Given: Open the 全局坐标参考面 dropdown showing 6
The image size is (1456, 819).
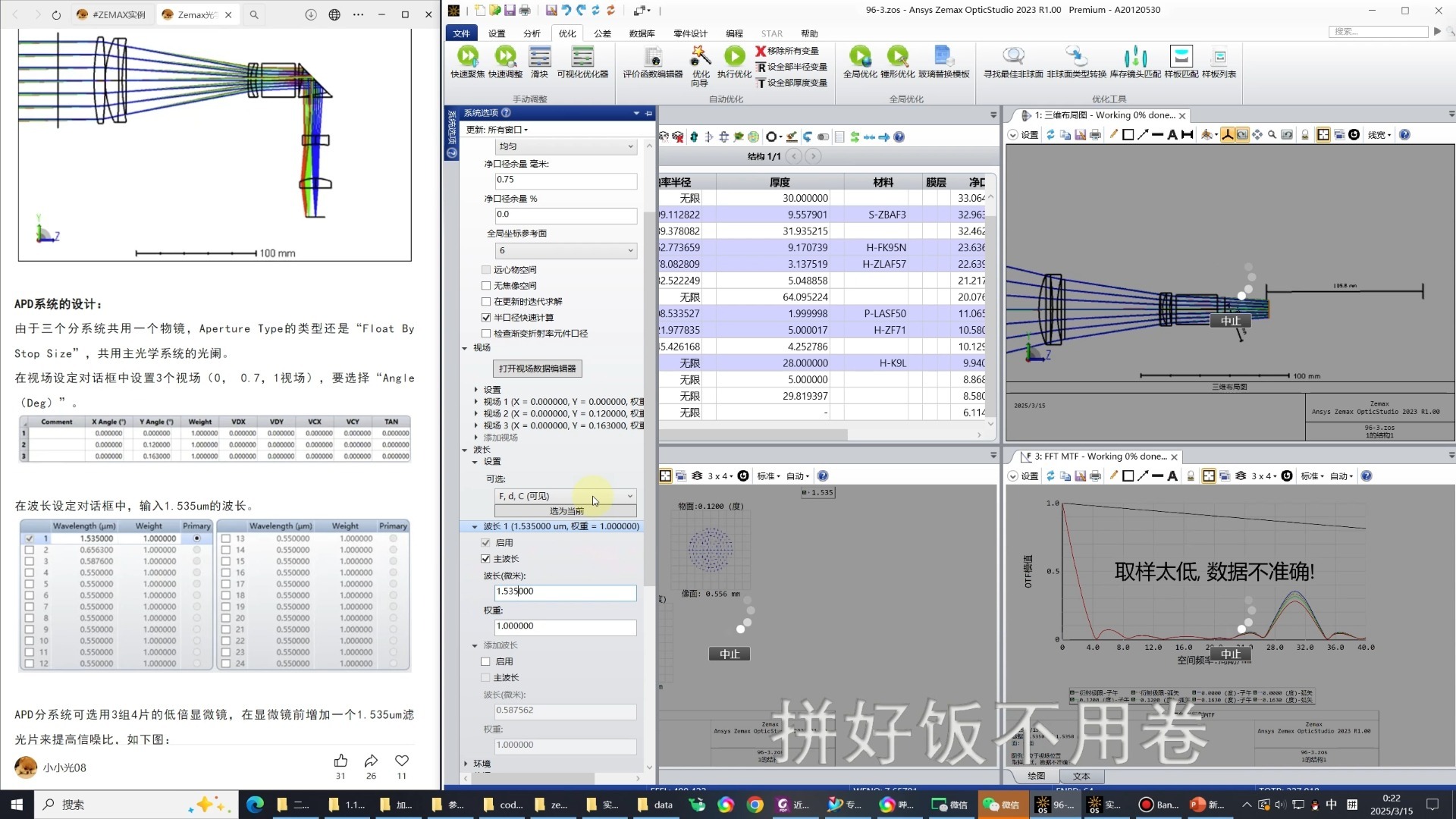Looking at the screenshot, I should [x=565, y=251].
